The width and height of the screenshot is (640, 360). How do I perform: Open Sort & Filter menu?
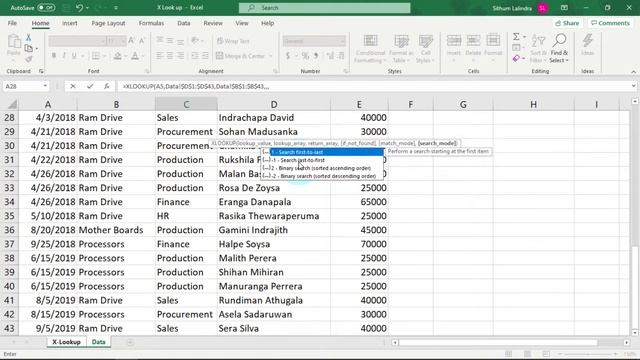pos(538,49)
